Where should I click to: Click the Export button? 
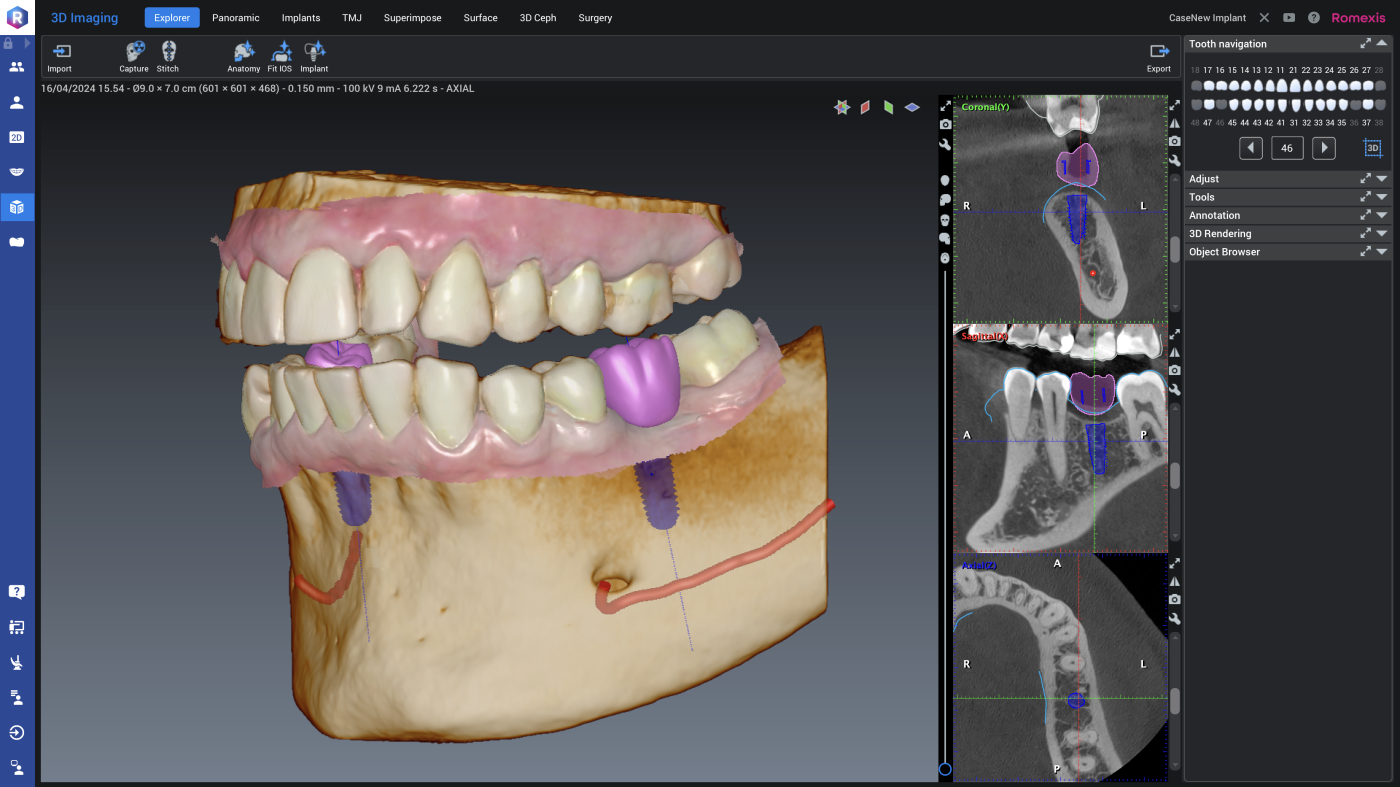tap(1158, 56)
